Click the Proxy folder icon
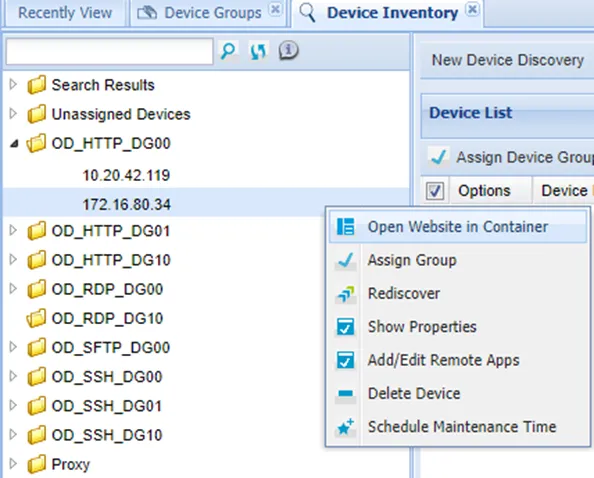Screen dimensions: 594x478 [x=37, y=464]
